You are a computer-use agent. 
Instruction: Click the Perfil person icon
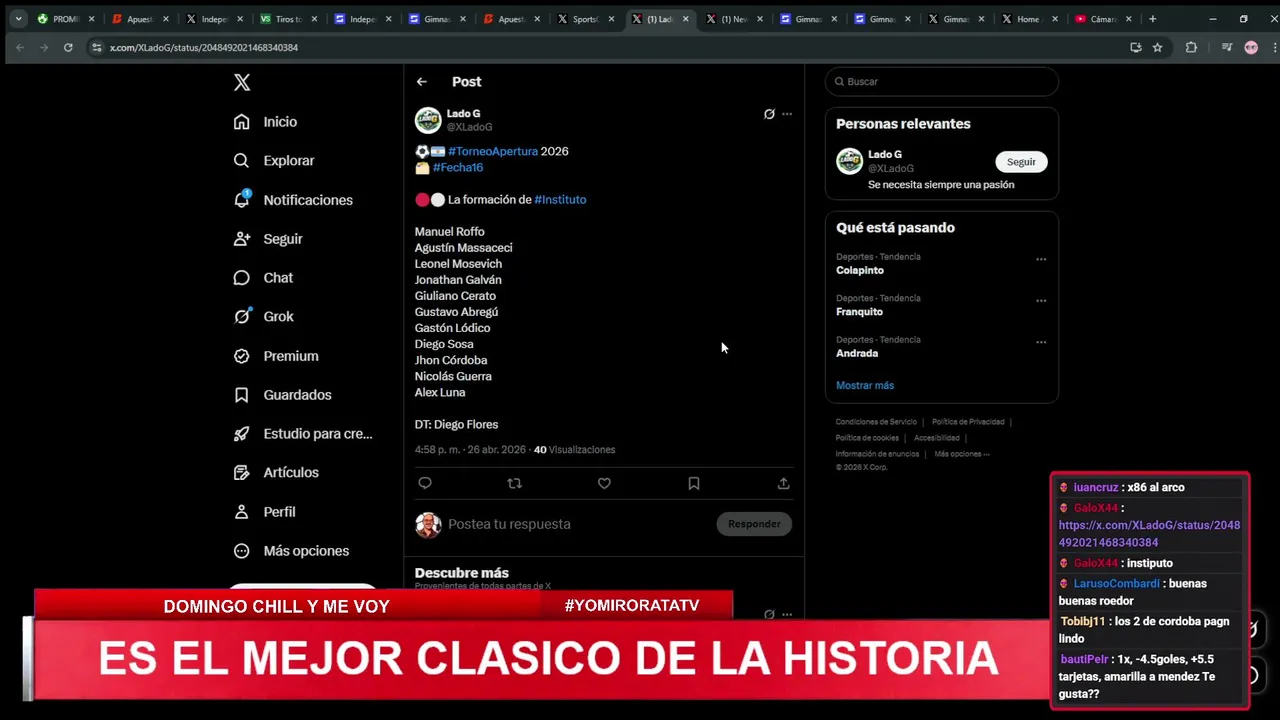(x=241, y=512)
